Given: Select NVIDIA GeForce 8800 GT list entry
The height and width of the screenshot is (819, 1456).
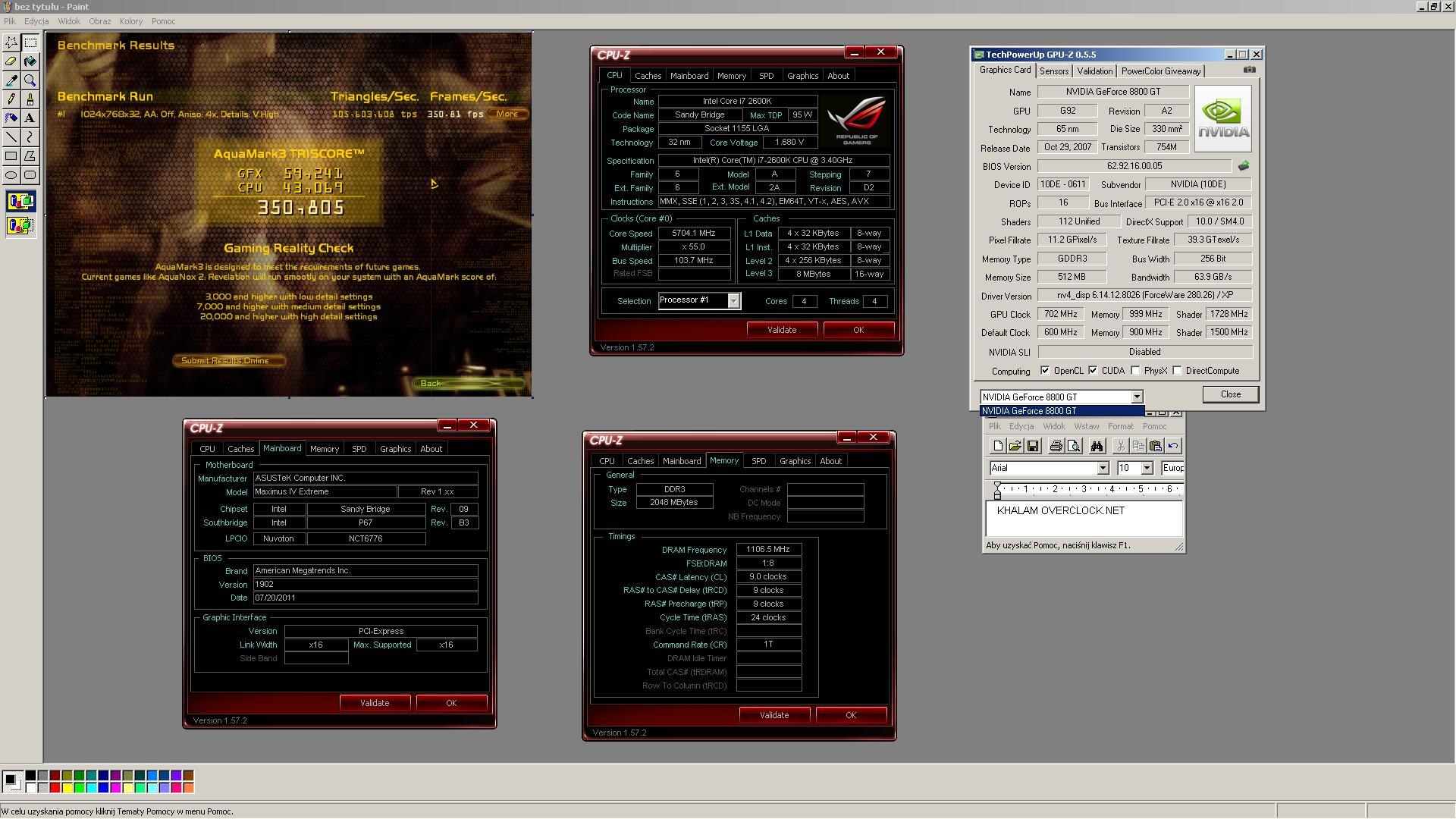Looking at the screenshot, I should (x=1062, y=411).
